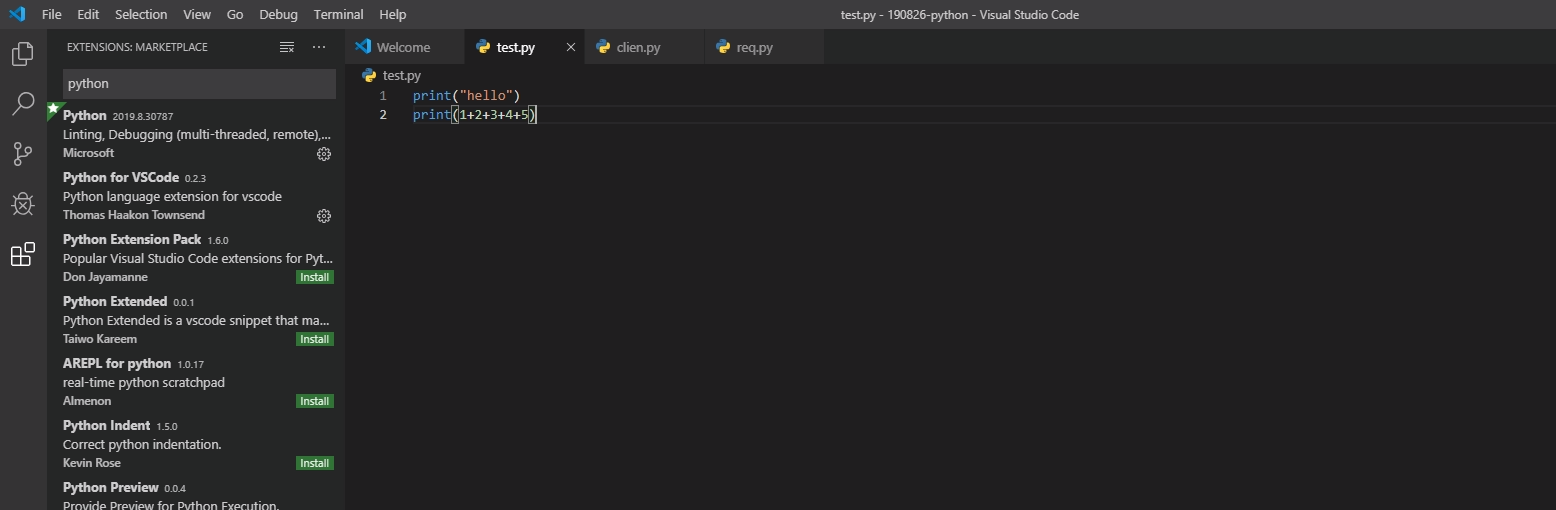The width and height of the screenshot is (1556, 510).
Task: Open the View menu
Action: point(197,14)
